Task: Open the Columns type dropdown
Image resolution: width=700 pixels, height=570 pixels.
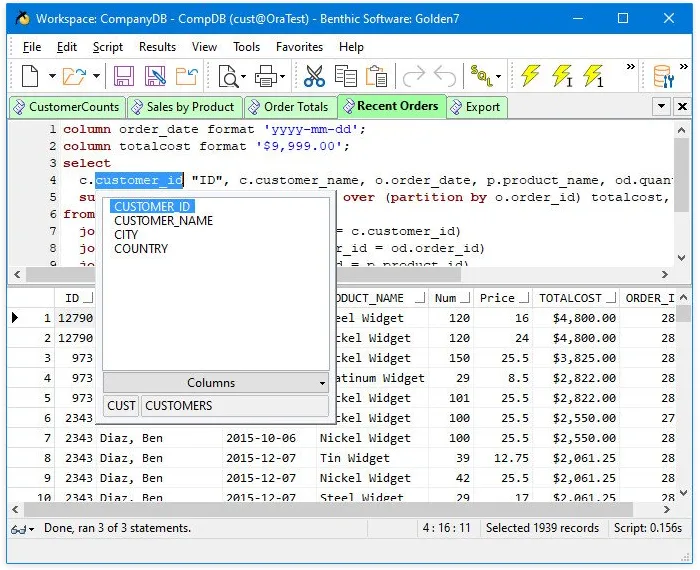Action: (x=216, y=383)
